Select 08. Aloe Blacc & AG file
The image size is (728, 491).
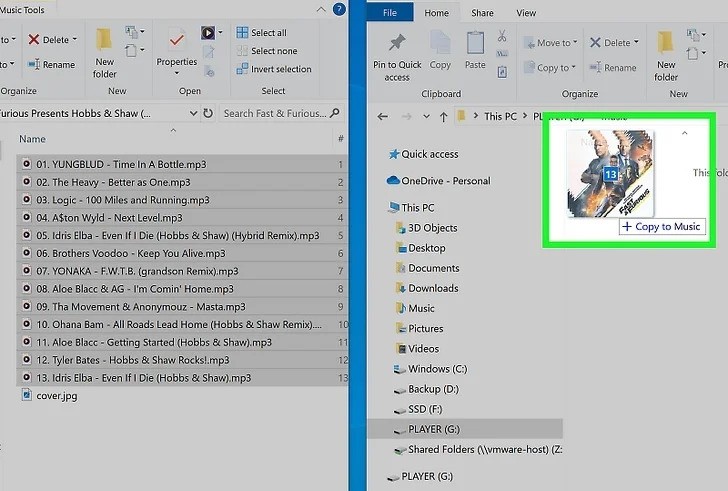(x=182, y=289)
